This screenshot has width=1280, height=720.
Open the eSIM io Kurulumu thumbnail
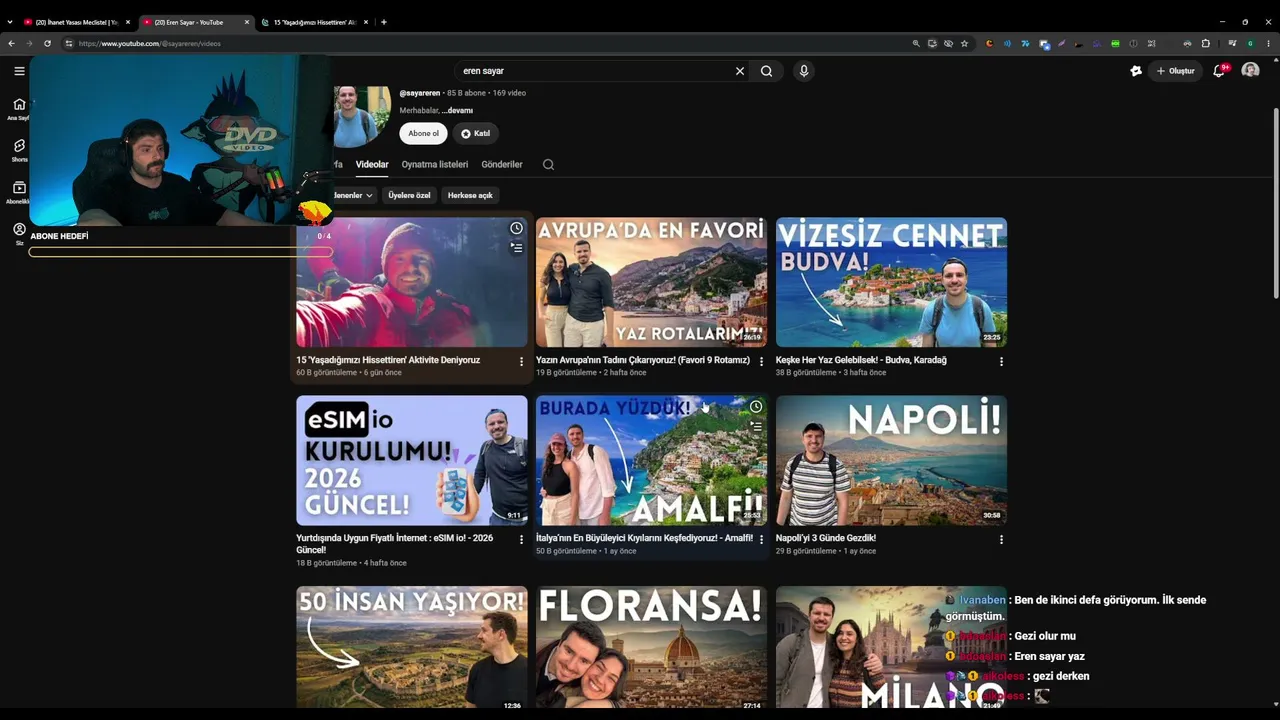point(411,460)
